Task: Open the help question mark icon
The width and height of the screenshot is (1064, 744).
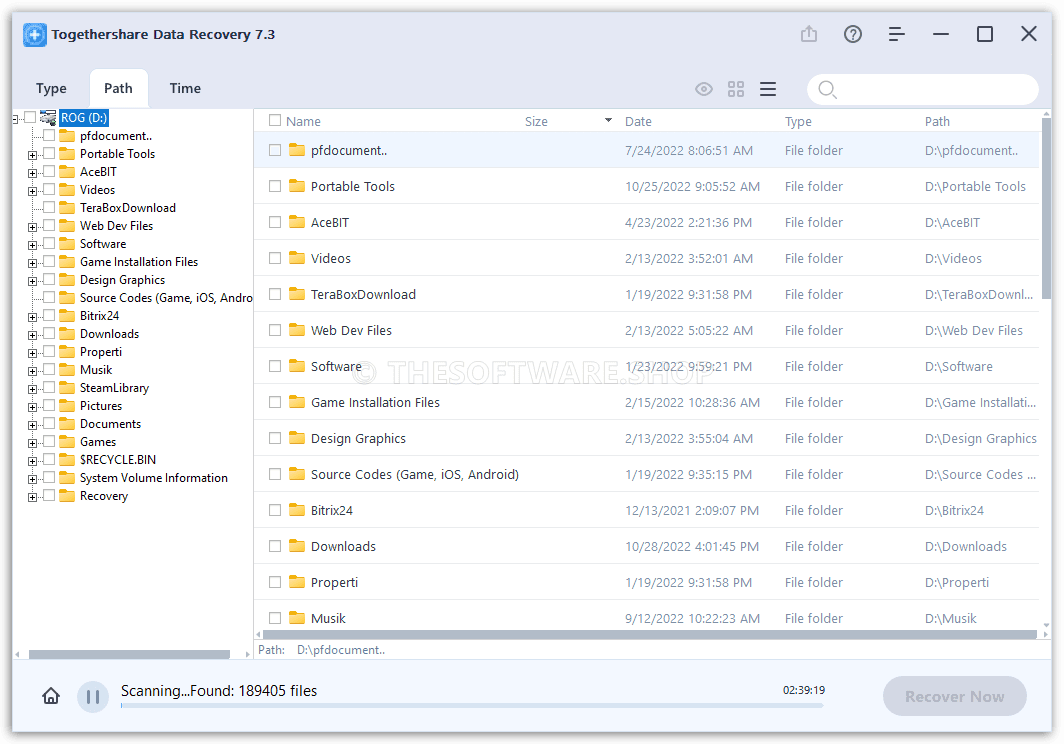Action: pos(853,33)
